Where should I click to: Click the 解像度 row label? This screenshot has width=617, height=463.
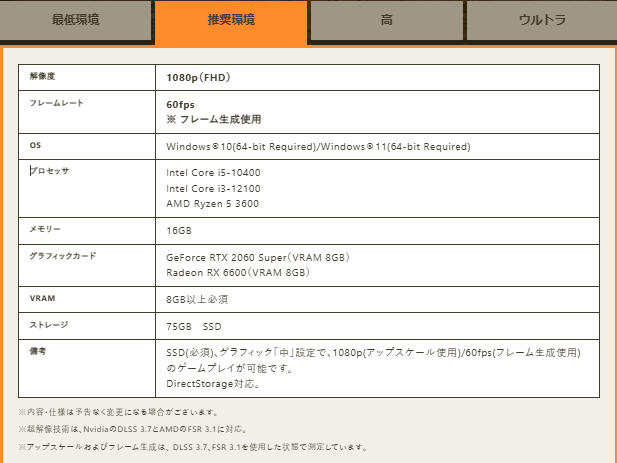coord(44,77)
